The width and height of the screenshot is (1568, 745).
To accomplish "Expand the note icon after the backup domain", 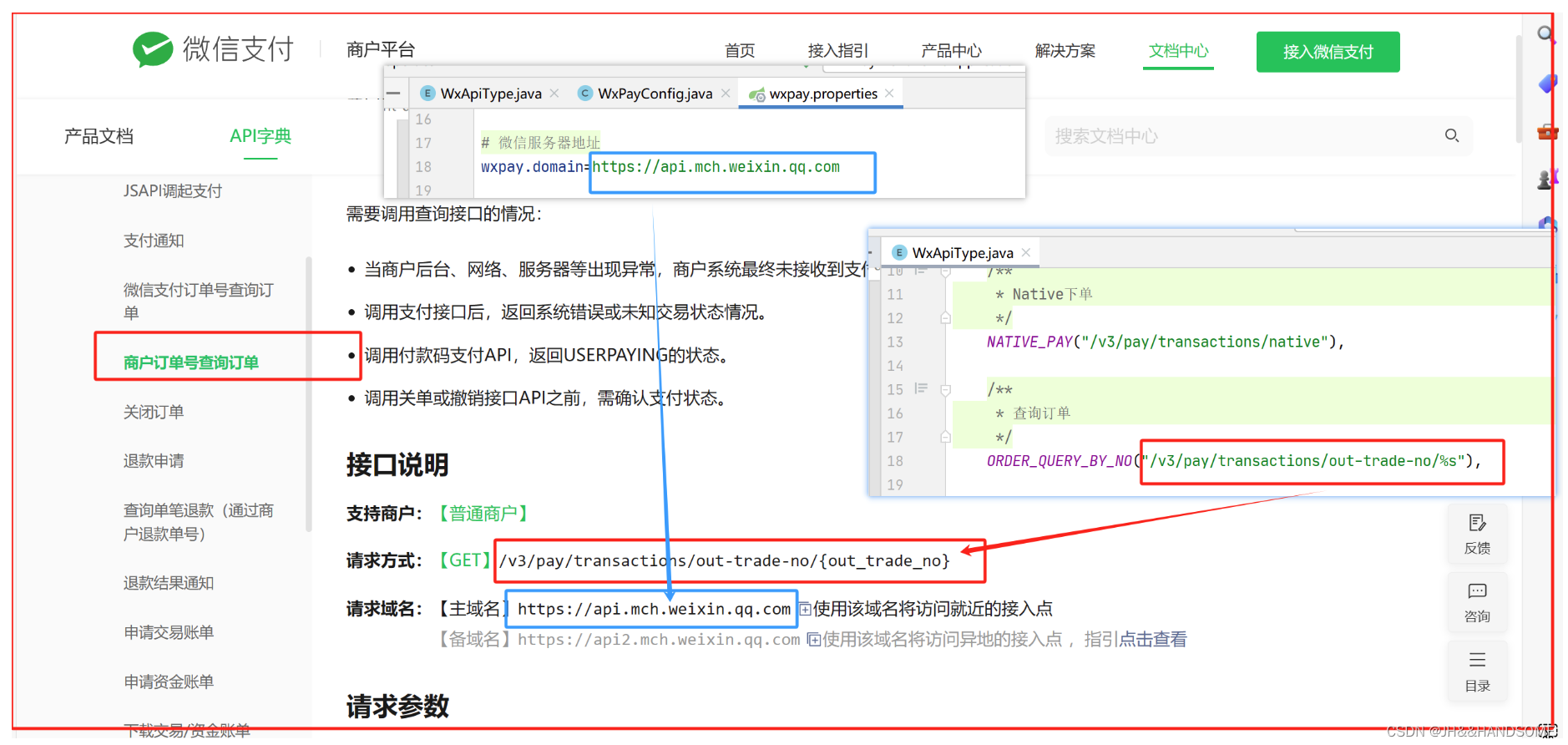I will point(813,640).
